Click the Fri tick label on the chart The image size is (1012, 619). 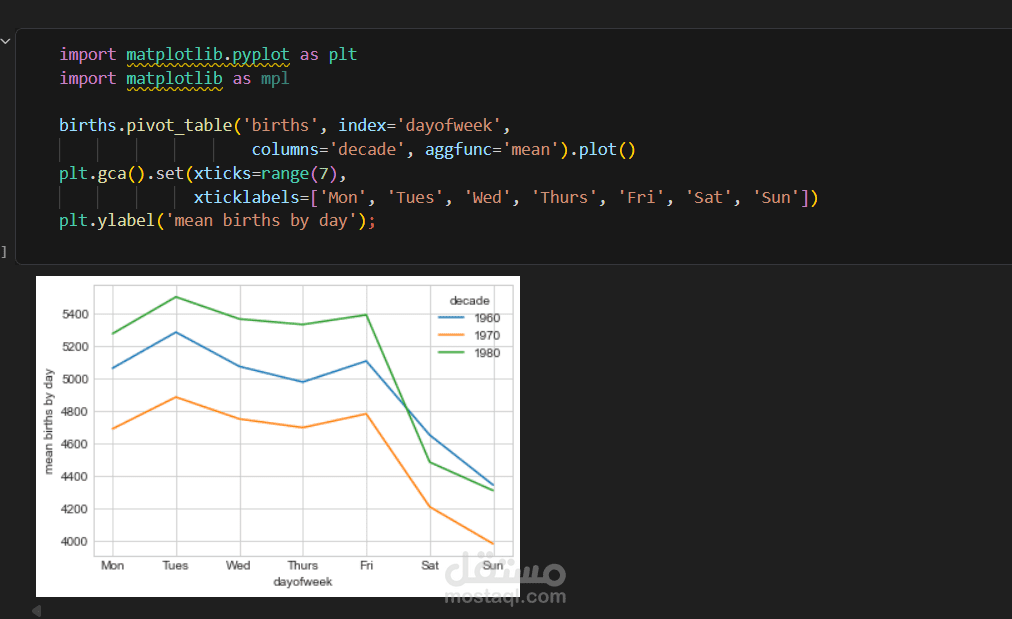(x=366, y=565)
